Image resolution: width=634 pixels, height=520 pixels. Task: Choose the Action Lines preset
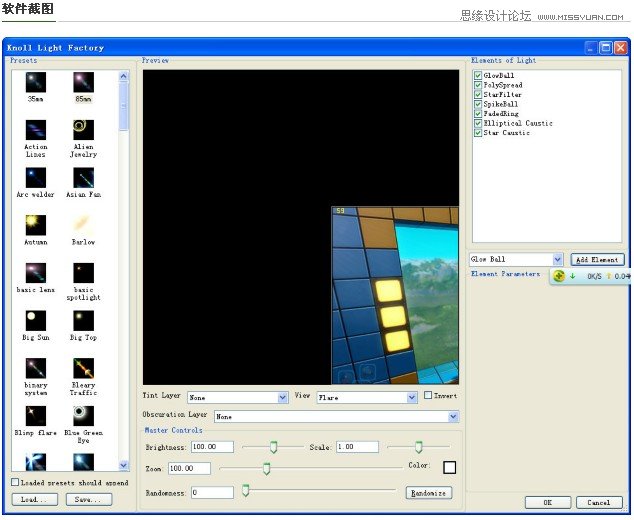click(36, 130)
